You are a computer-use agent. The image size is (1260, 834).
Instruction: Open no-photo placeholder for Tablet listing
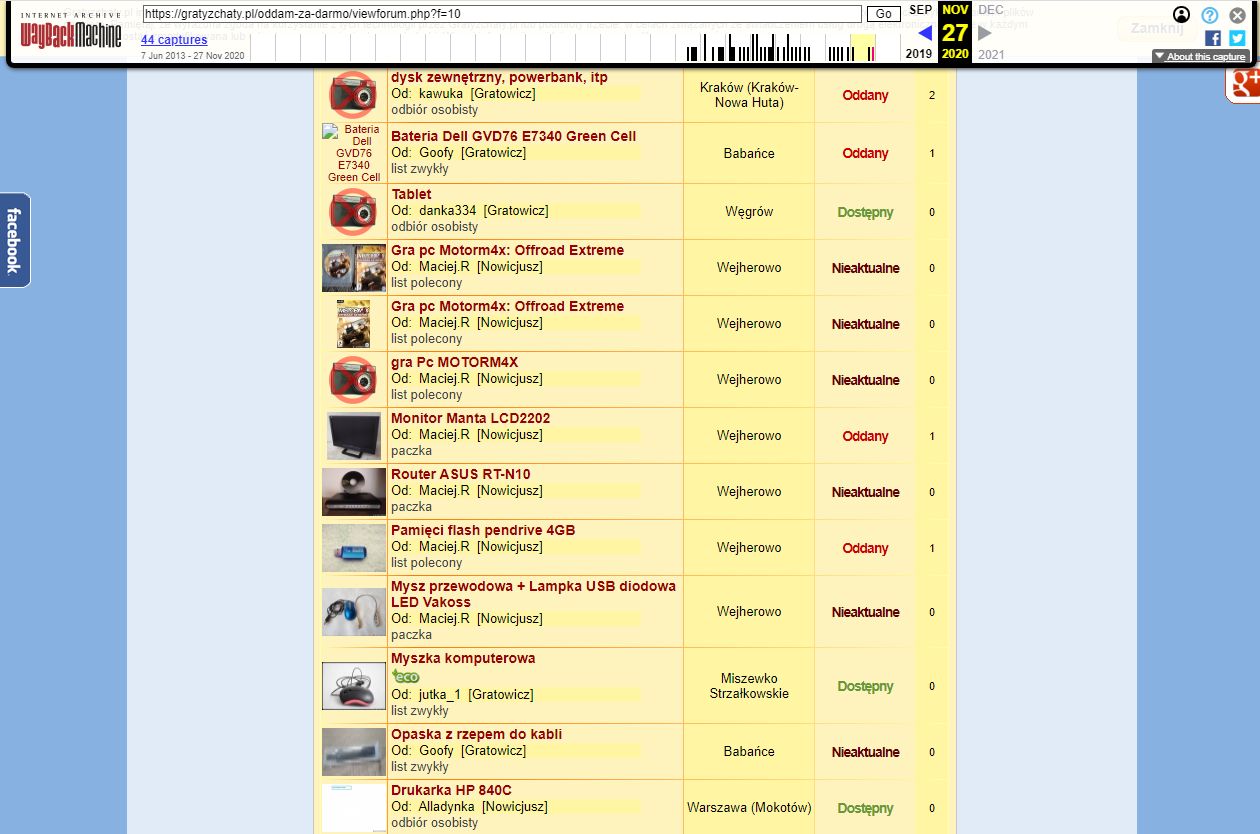coord(353,211)
